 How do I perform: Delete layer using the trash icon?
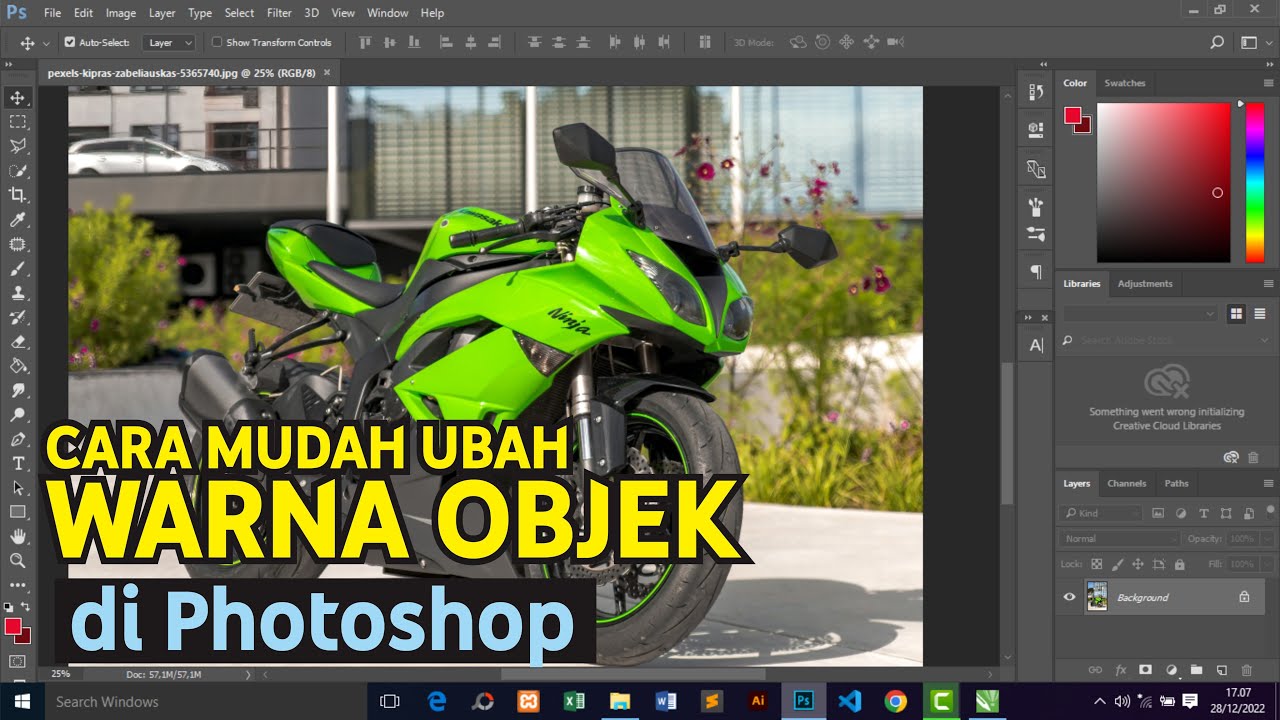click(x=1247, y=670)
